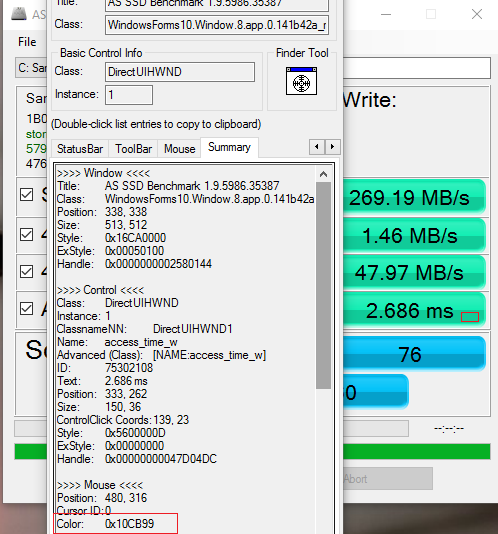Click the >>>> Window <<<< header line
This screenshot has width=498, height=534.
point(103,173)
